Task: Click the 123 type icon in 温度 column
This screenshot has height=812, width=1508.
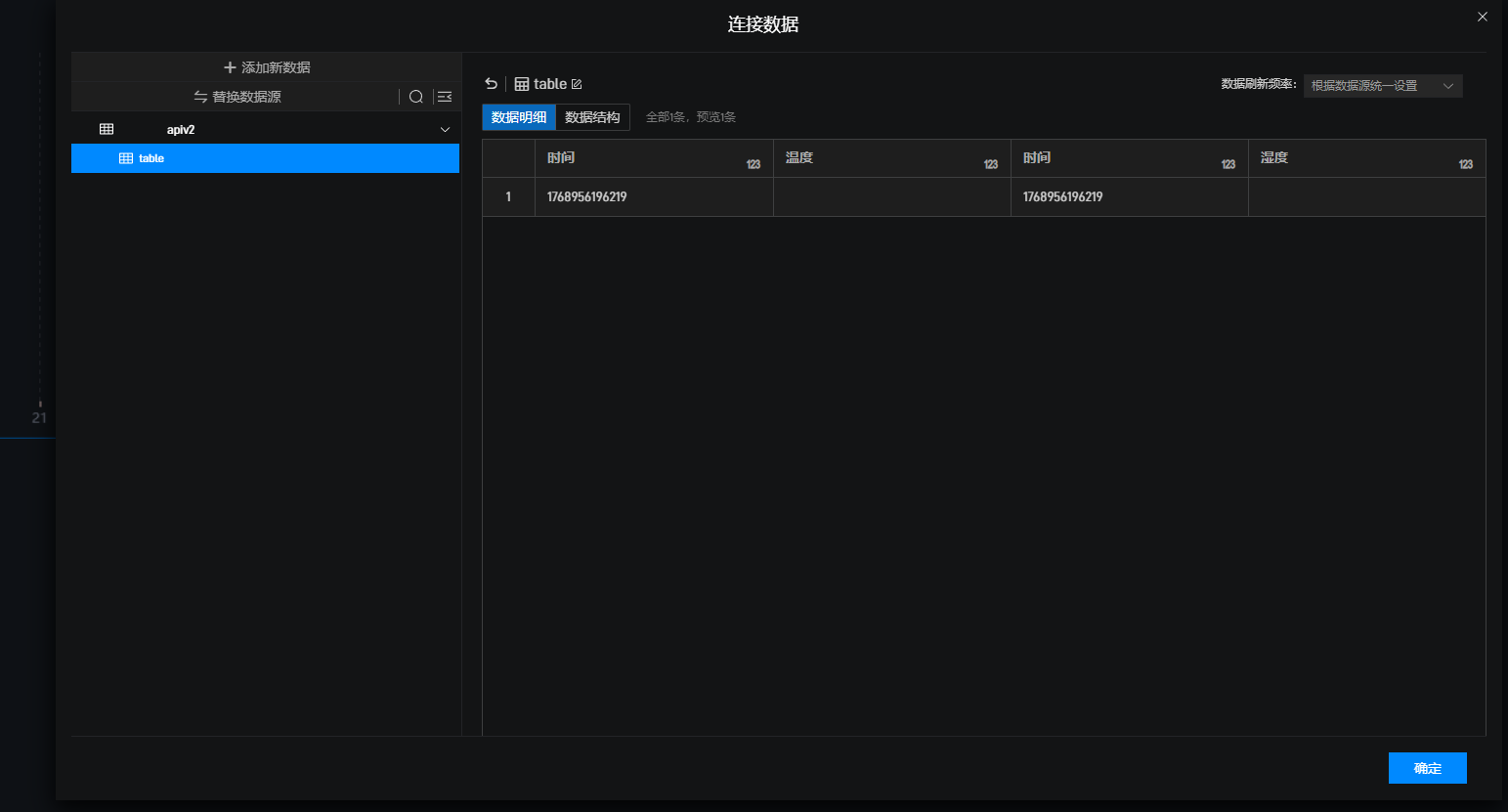Action: point(990,164)
